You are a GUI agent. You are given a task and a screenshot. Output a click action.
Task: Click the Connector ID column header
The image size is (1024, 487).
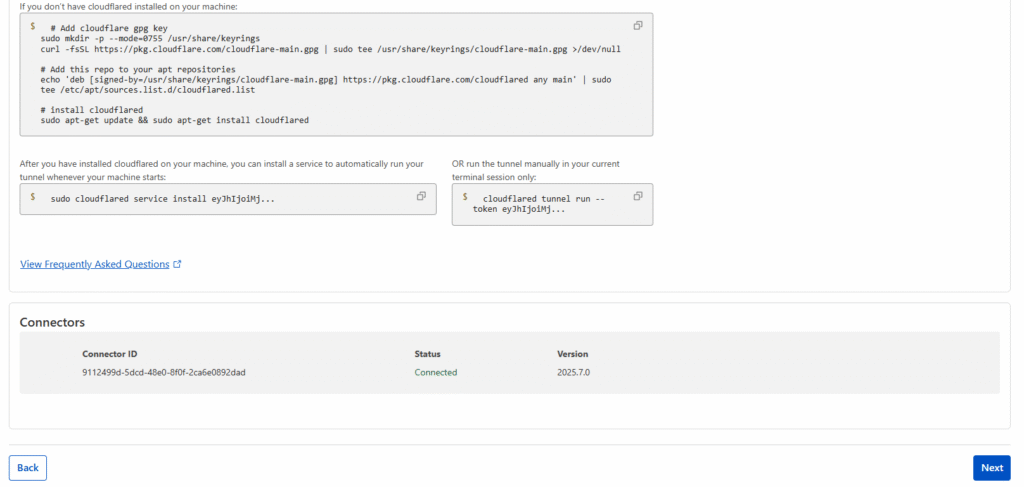pyautogui.click(x=110, y=354)
